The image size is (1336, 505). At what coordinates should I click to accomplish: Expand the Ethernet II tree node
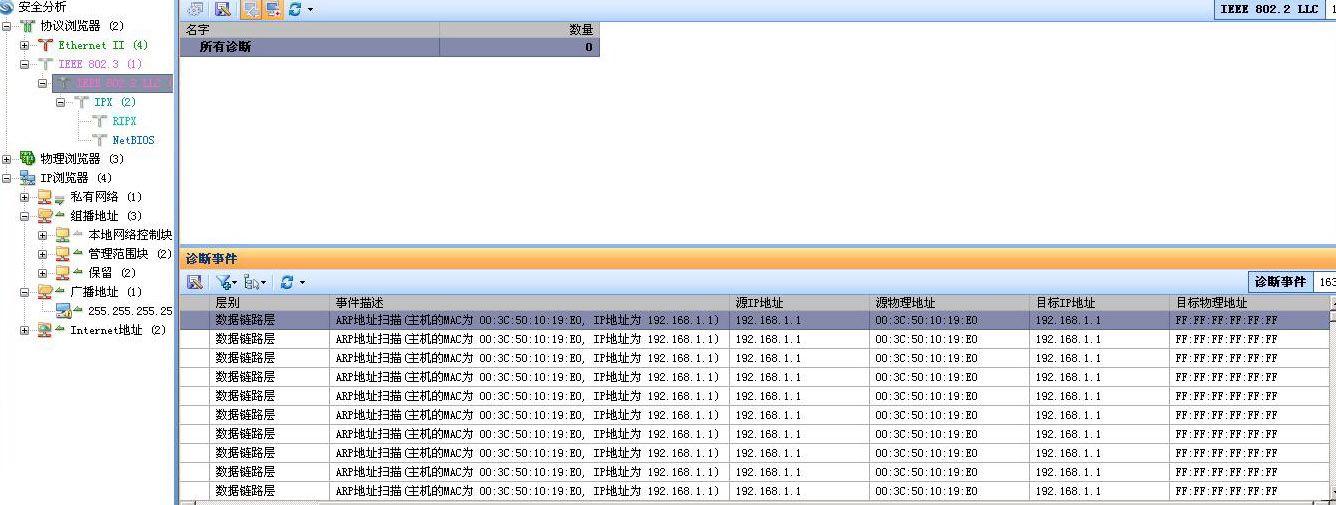pyautogui.click(x=25, y=45)
